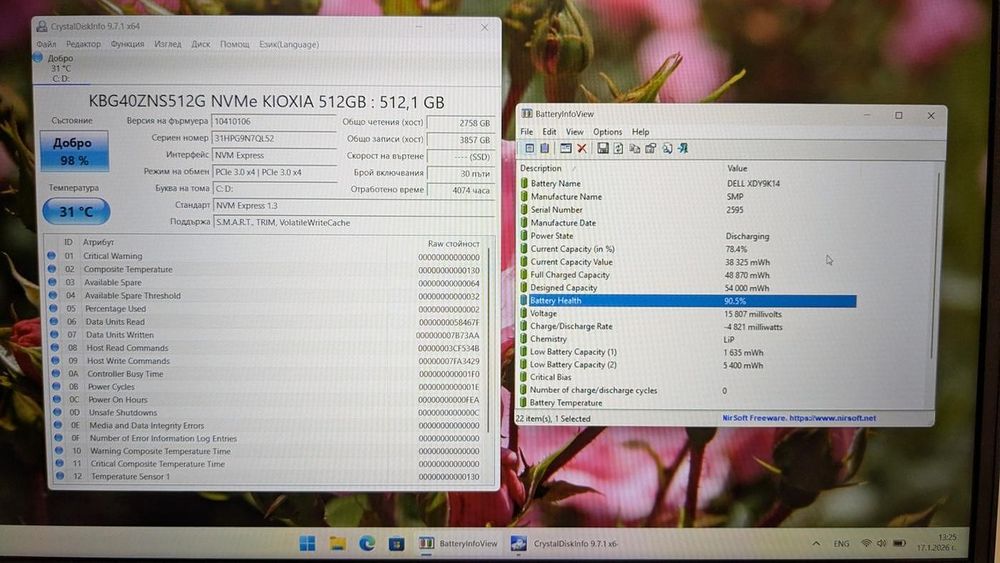Select the Unsafe Shutdowns attribute row
This screenshot has width=1000, height=563.
[x=266, y=413]
